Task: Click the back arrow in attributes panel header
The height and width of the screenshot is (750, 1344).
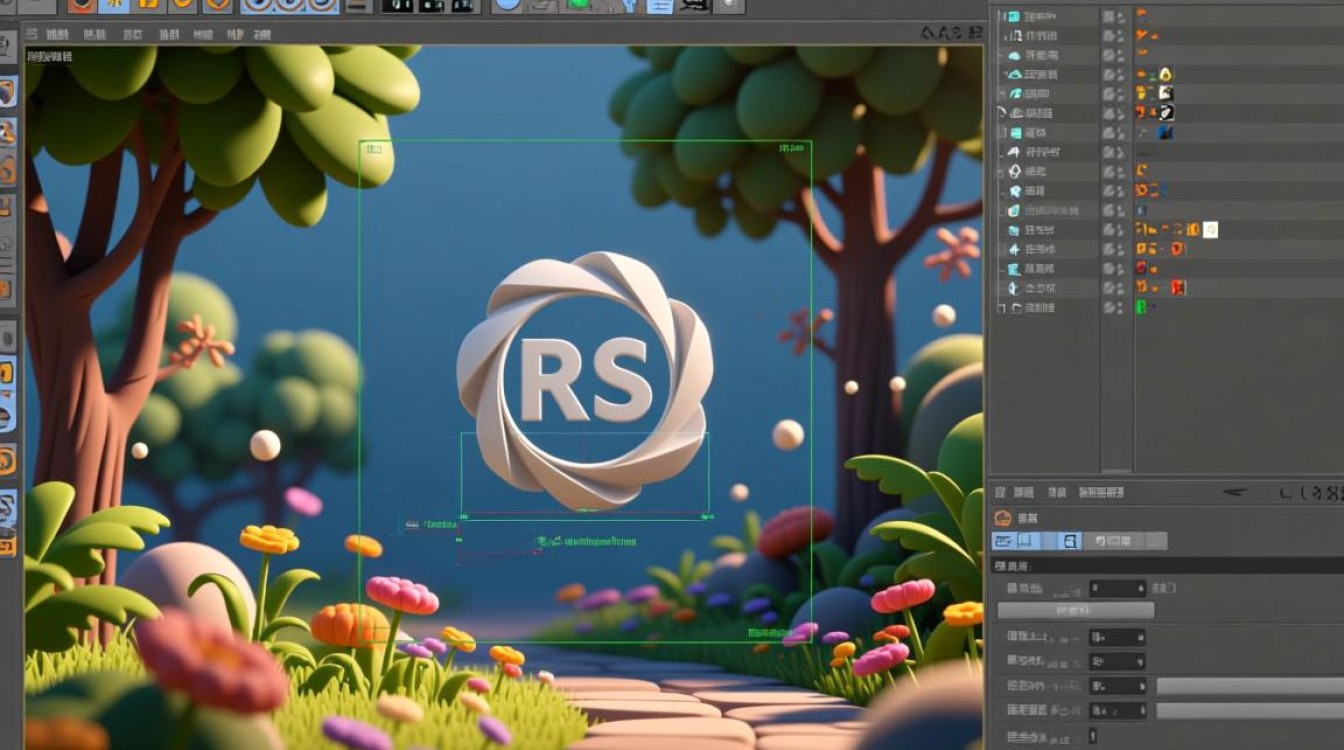Action: point(1235,492)
